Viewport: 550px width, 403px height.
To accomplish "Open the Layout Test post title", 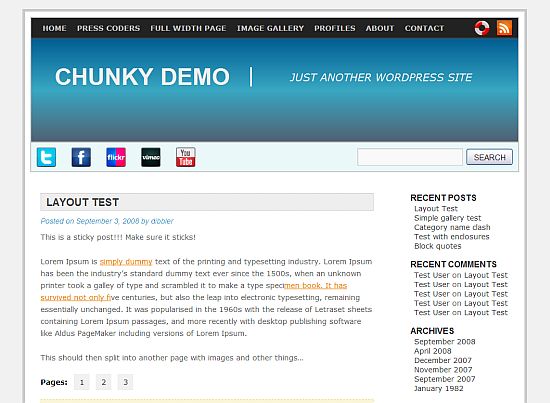I will 82,202.
